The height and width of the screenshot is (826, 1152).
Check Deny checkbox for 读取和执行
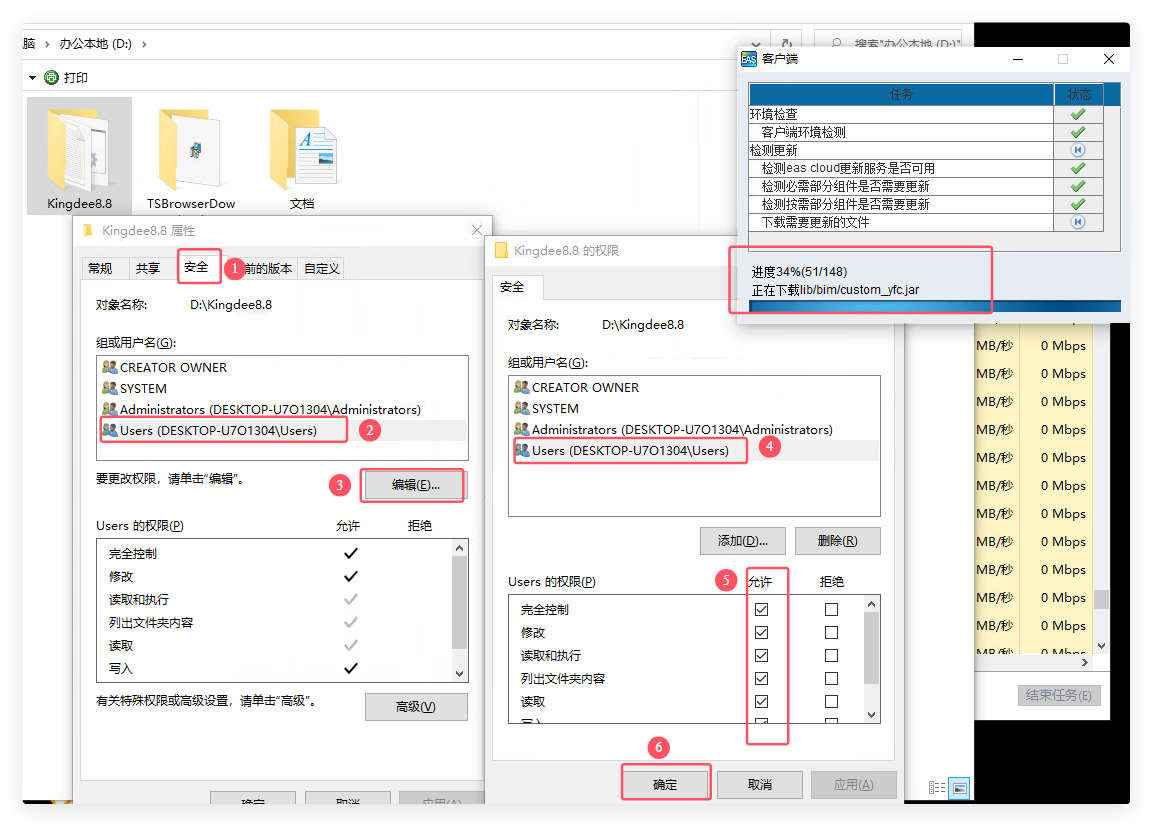point(831,655)
